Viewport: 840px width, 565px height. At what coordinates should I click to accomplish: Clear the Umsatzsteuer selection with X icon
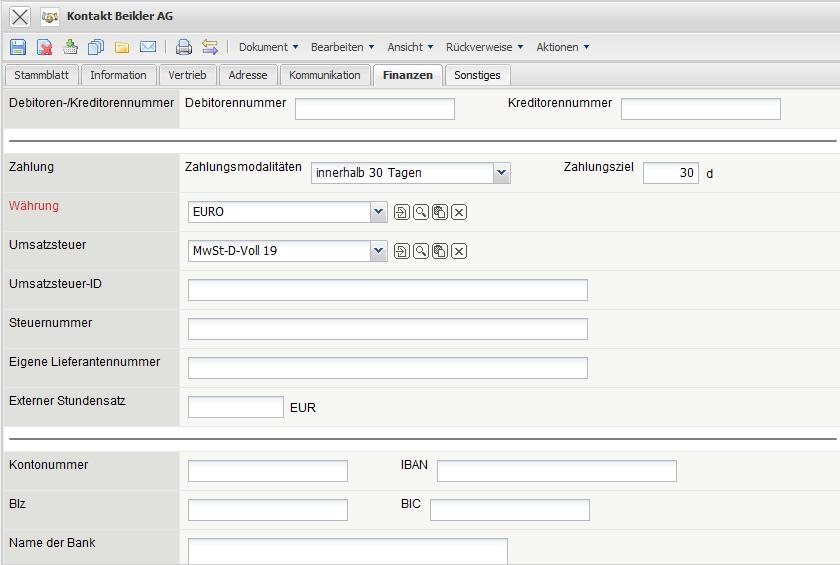point(459,251)
